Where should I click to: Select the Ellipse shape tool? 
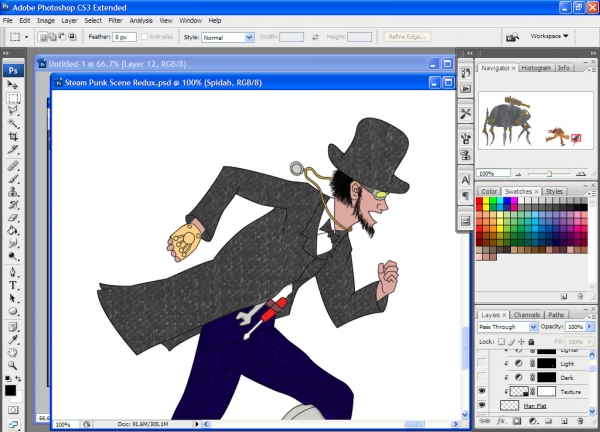13,311
